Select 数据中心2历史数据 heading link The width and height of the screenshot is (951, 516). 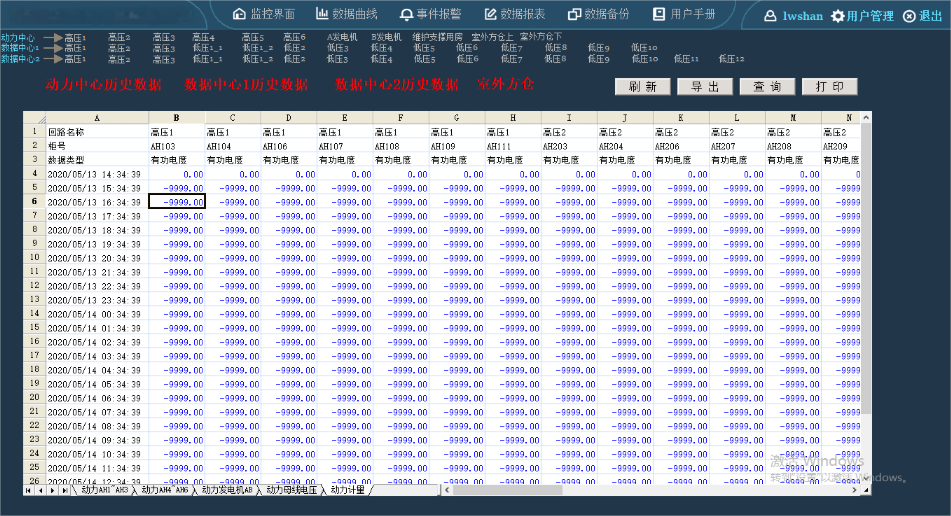pos(397,84)
